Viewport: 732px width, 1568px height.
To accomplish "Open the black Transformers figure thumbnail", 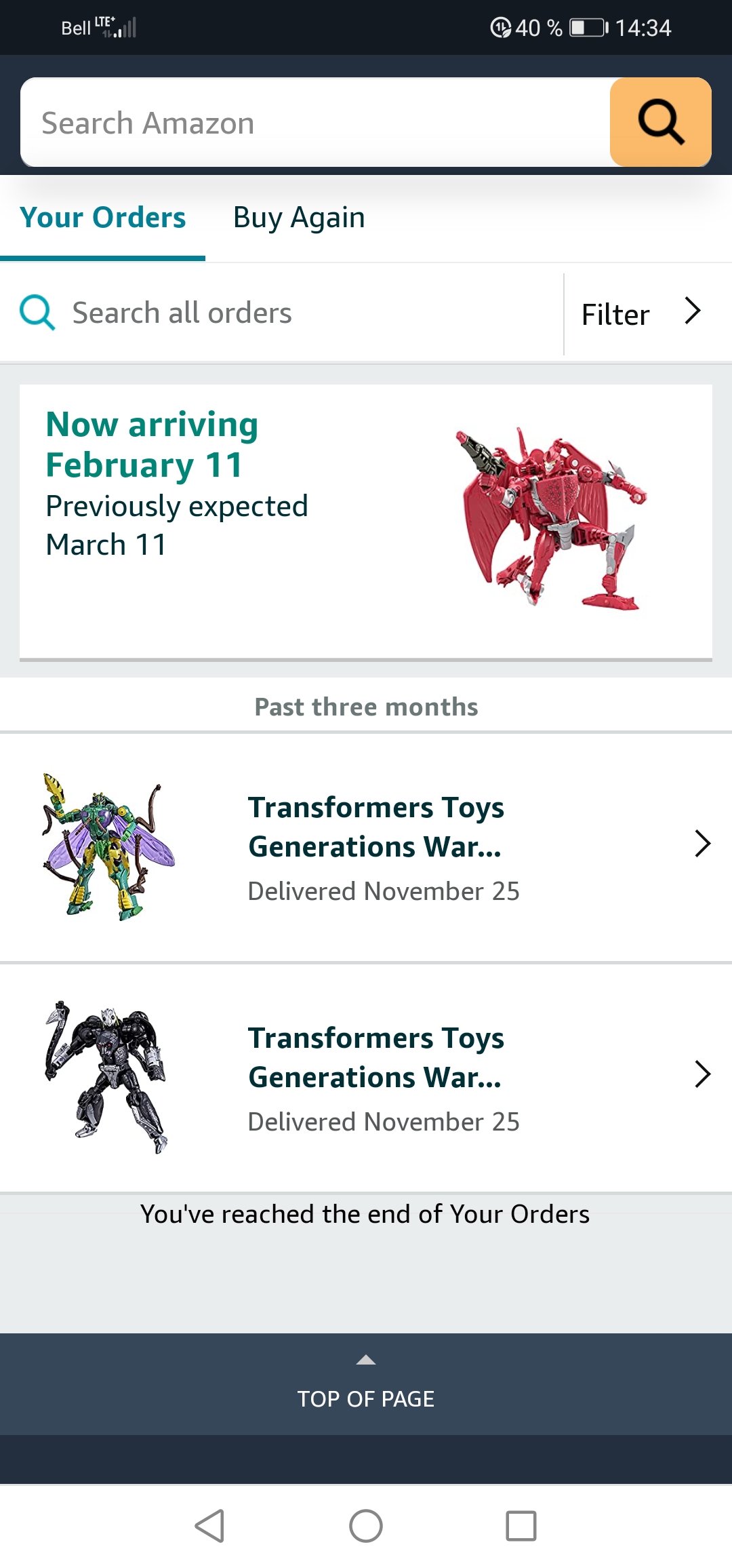I will 107,1077.
